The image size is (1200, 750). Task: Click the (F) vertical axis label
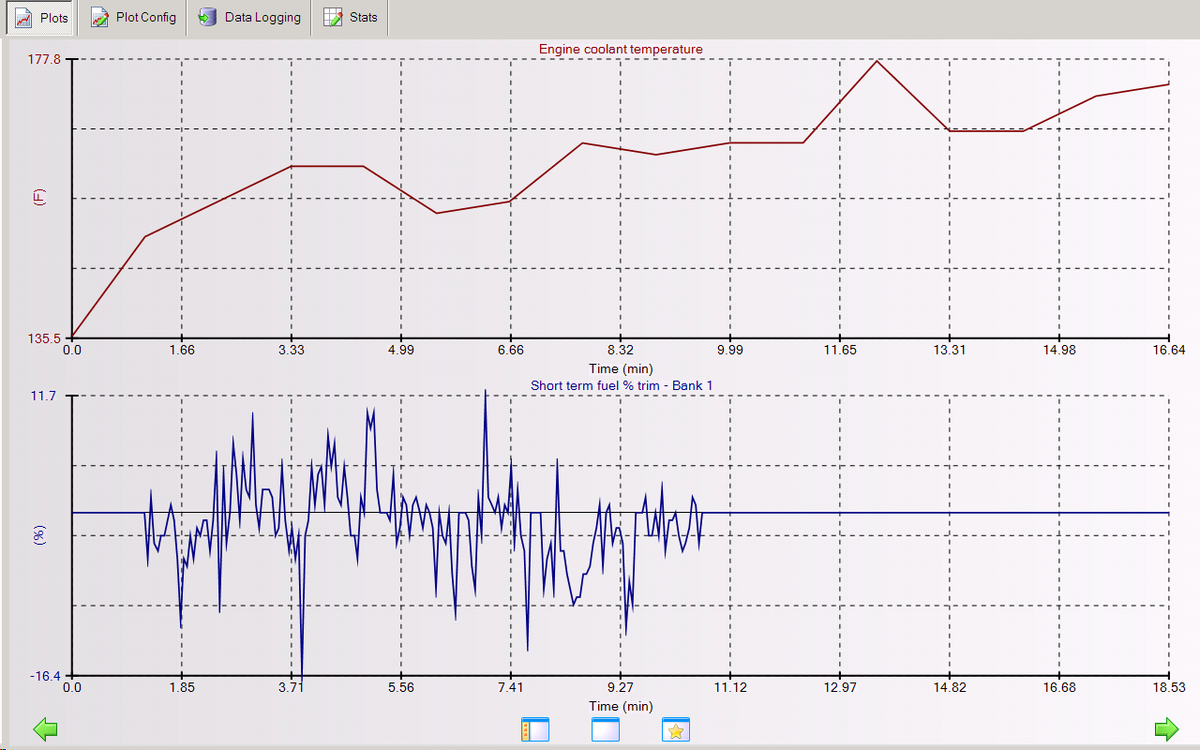point(37,198)
